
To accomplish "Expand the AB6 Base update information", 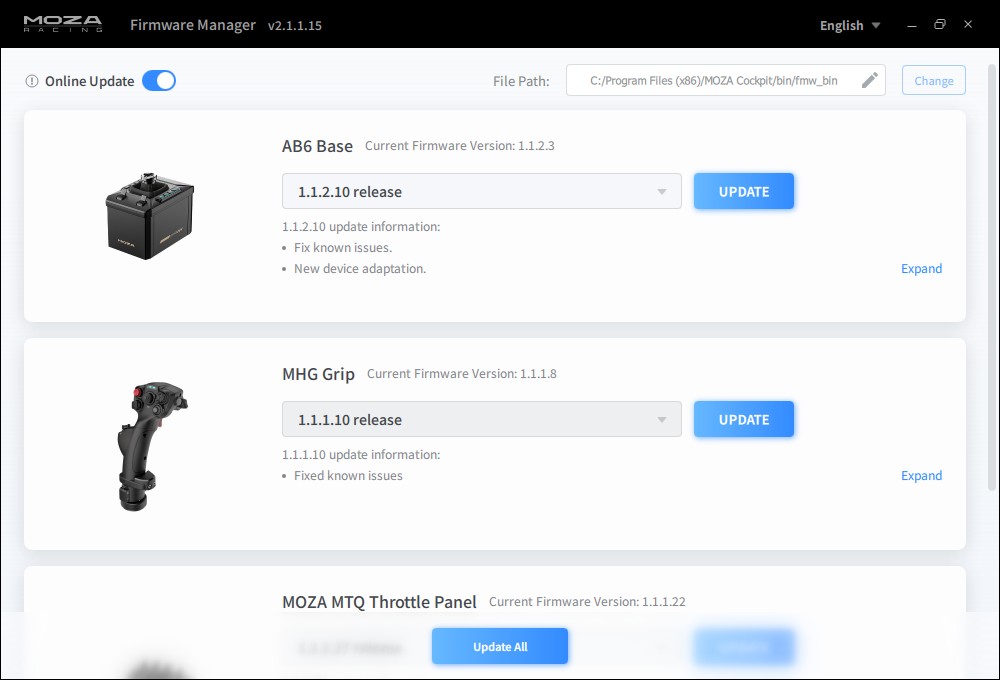I will click(921, 269).
